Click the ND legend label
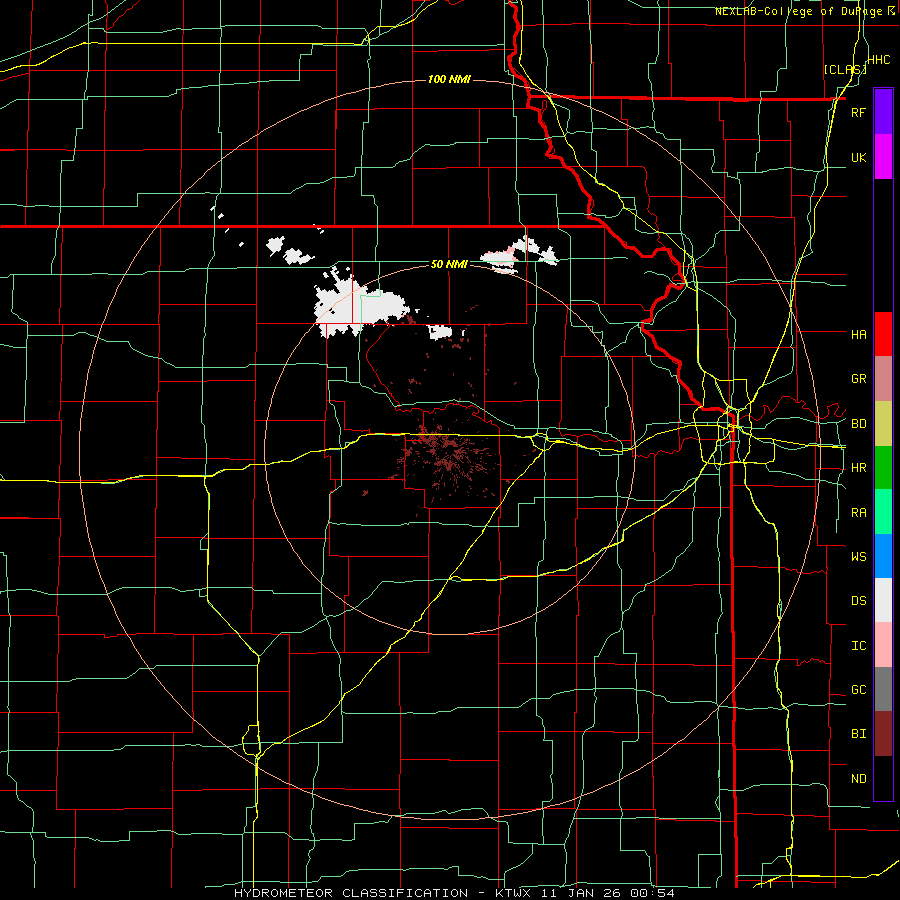Screen dimensions: 900x900 pos(858,779)
